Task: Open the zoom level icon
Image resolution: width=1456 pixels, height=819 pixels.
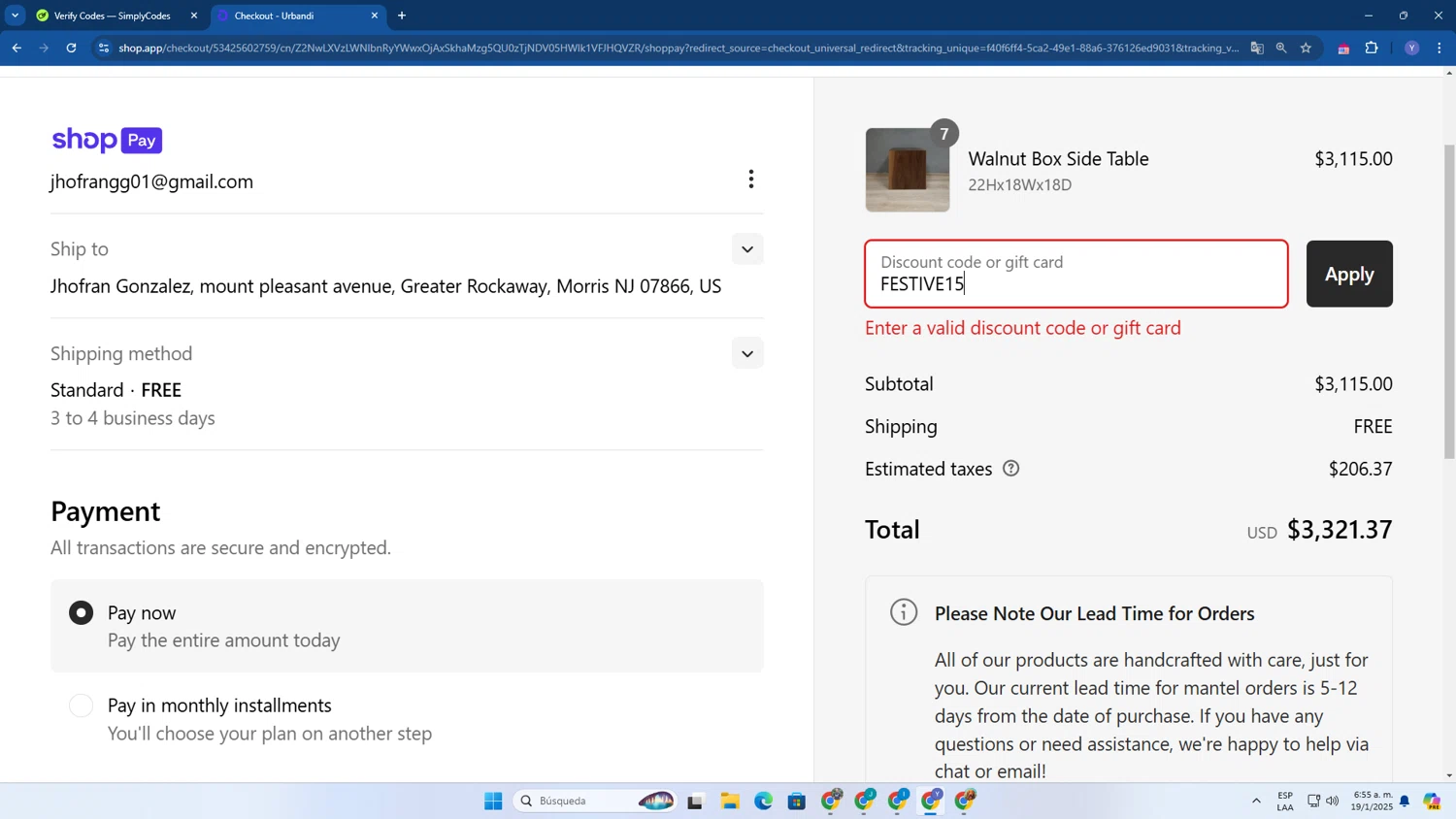Action: tap(1281, 48)
